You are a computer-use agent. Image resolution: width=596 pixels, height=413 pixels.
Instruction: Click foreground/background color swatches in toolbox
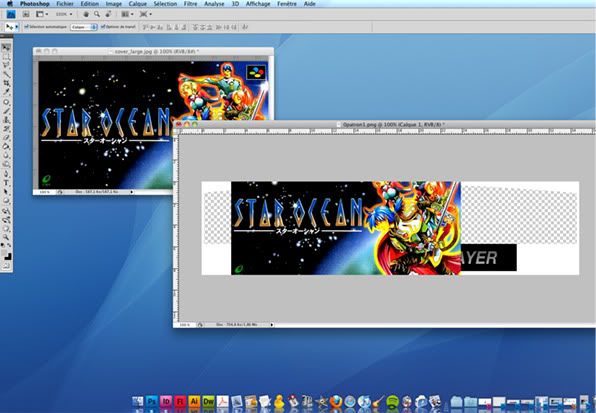[x=7, y=256]
